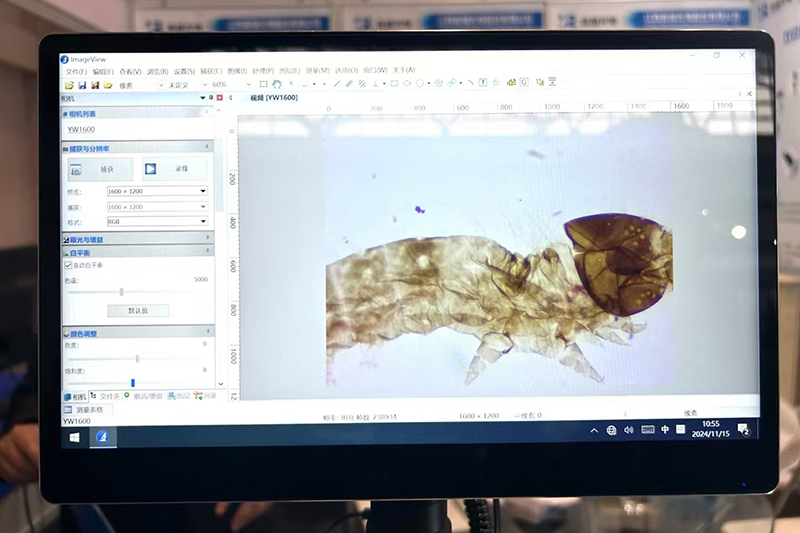Open the preview resolution 1600 × 1200 dropdown
The width and height of the screenshot is (800, 533).
tap(203, 190)
